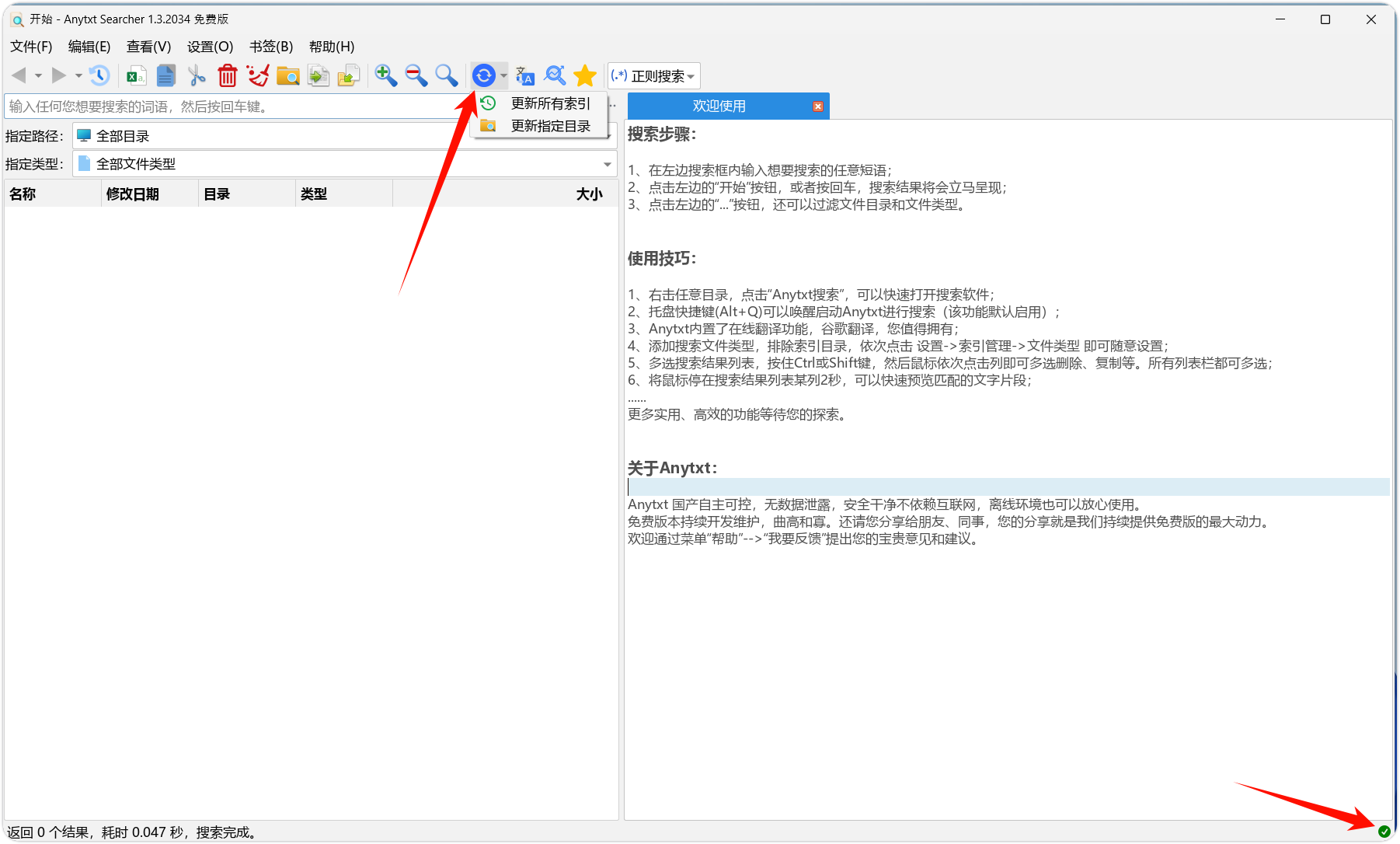Close the 欢迎使用 tab
This screenshot has height=844, width=1400.
pyautogui.click(x=817, y=106)
